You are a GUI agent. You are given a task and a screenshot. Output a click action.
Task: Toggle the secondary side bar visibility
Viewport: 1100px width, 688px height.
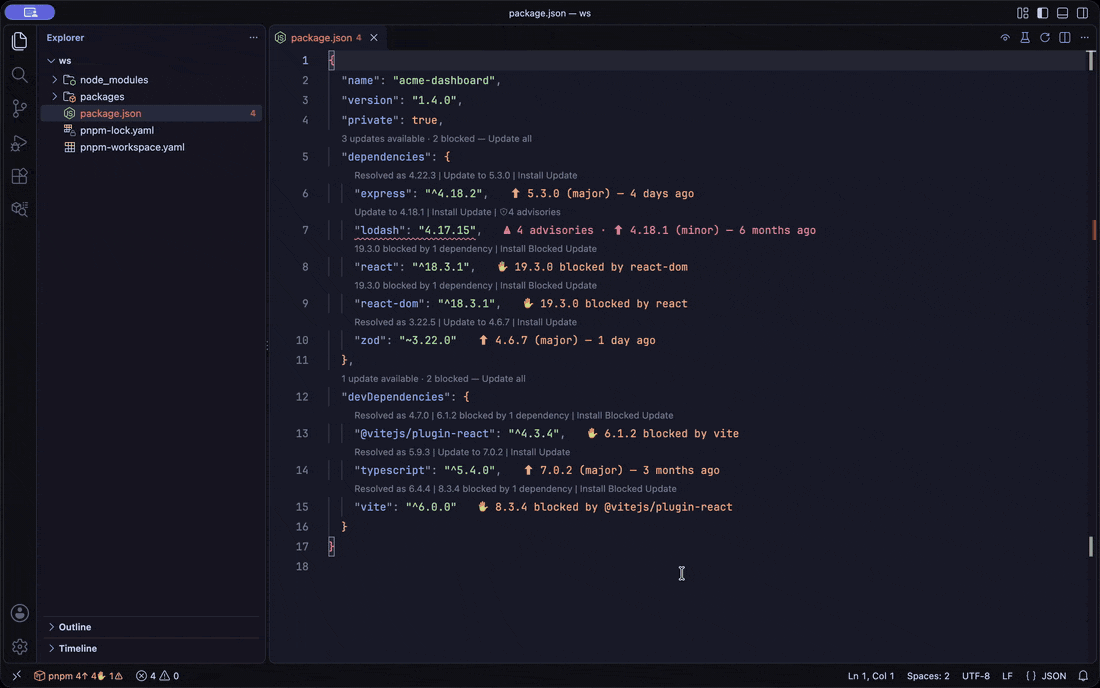(x=1082, y=13)
